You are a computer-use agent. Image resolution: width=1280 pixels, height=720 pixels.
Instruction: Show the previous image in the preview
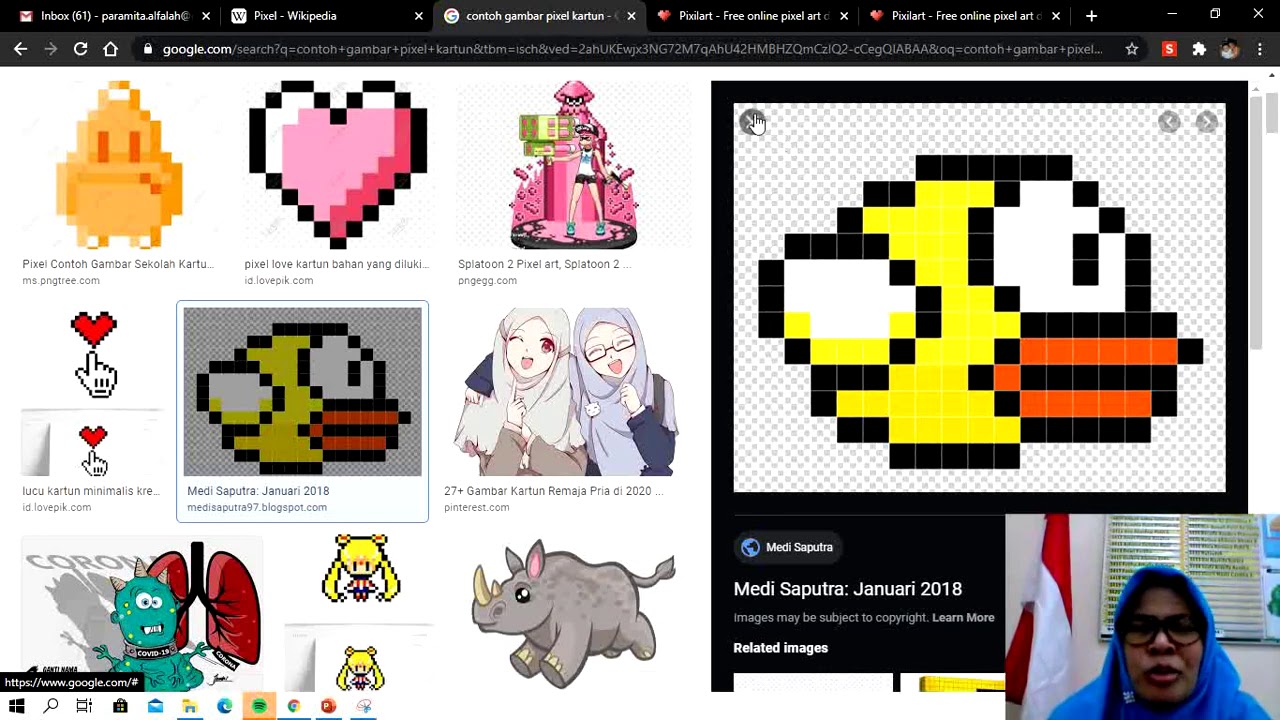click(1169, 122)
